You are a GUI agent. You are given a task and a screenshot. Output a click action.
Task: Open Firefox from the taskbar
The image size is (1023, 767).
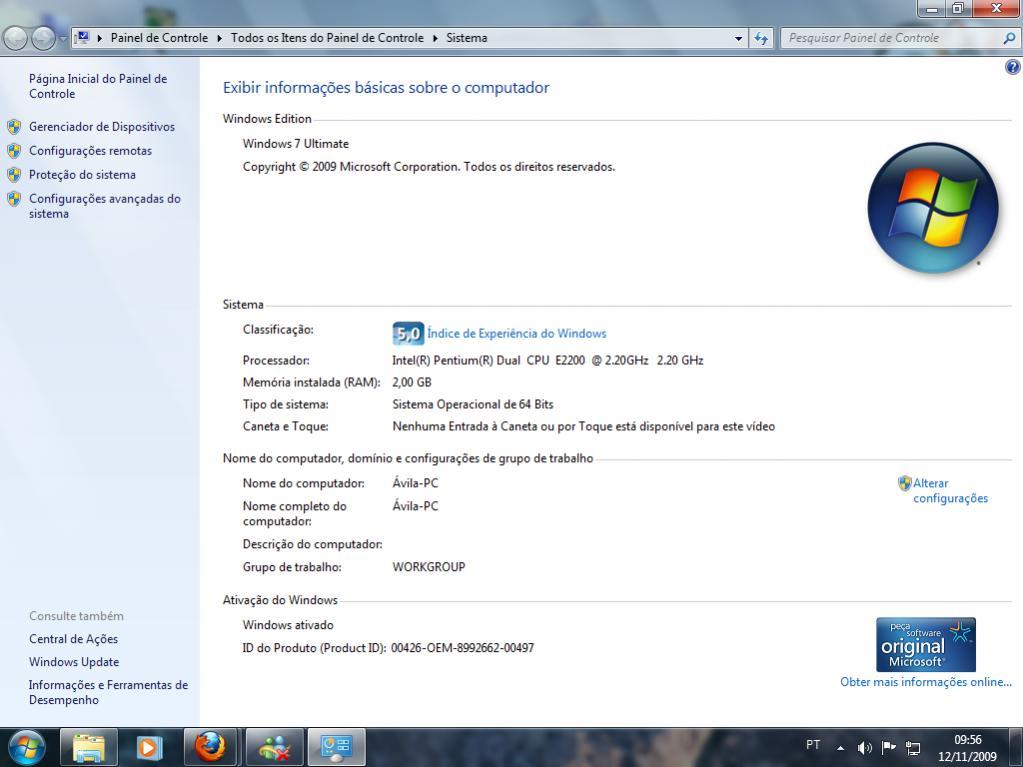(211, 747)
